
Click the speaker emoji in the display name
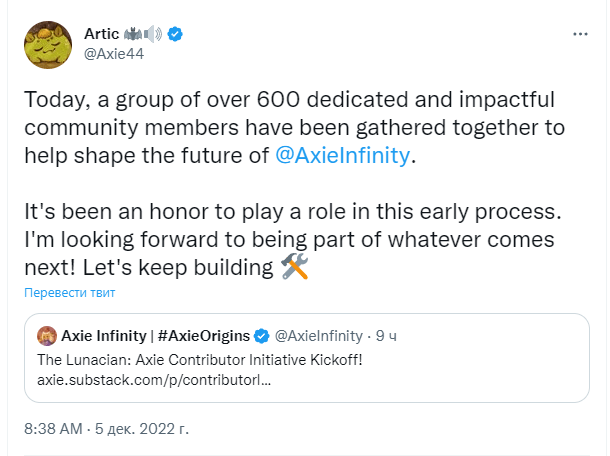153,34
